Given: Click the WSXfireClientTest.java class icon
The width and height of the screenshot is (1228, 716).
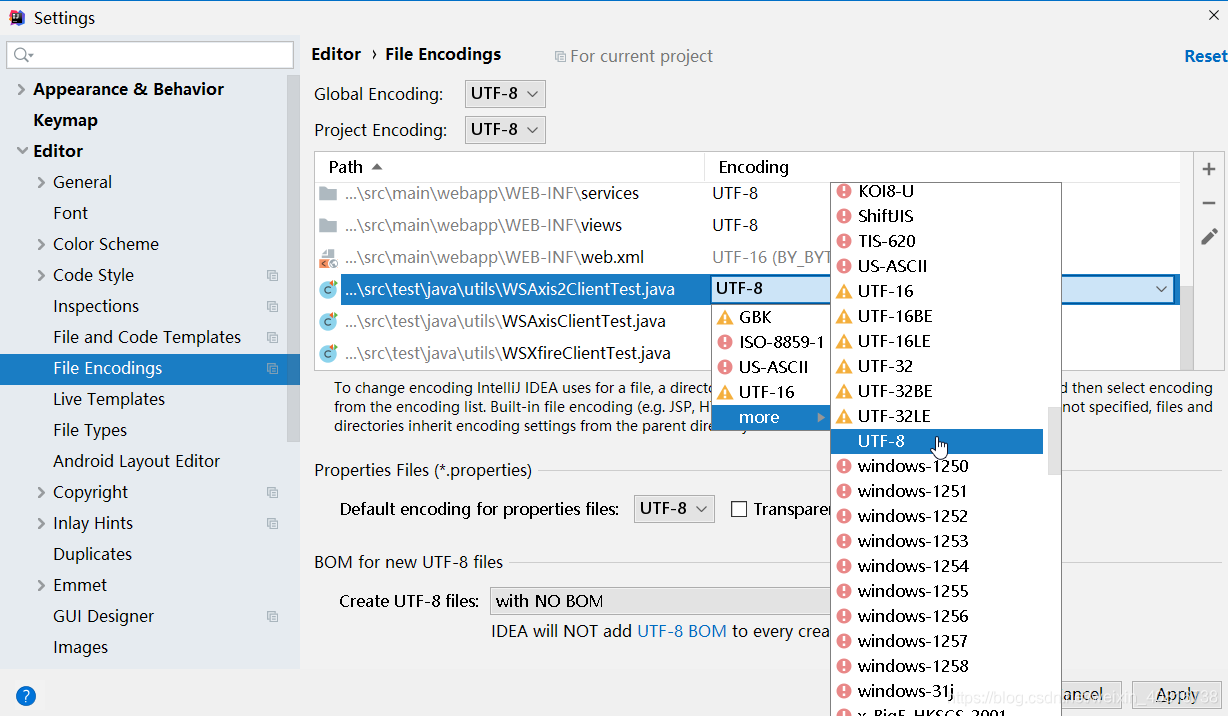Looking at the screenshot, I should pos(328,354).
